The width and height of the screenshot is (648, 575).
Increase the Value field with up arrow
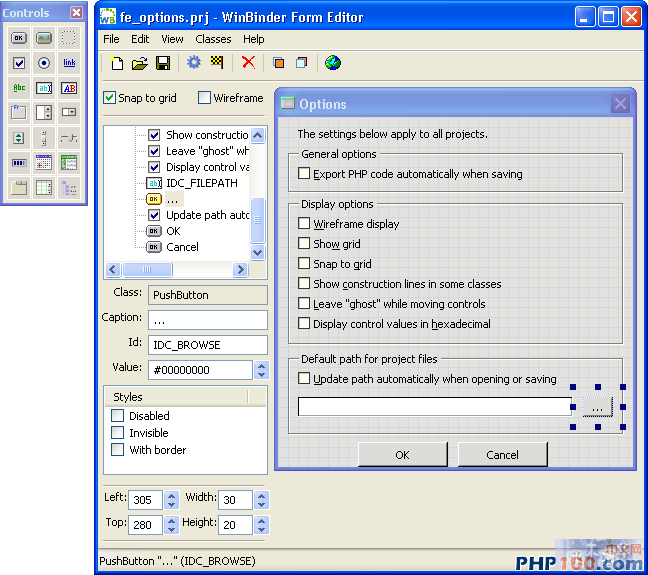(261, 365)
